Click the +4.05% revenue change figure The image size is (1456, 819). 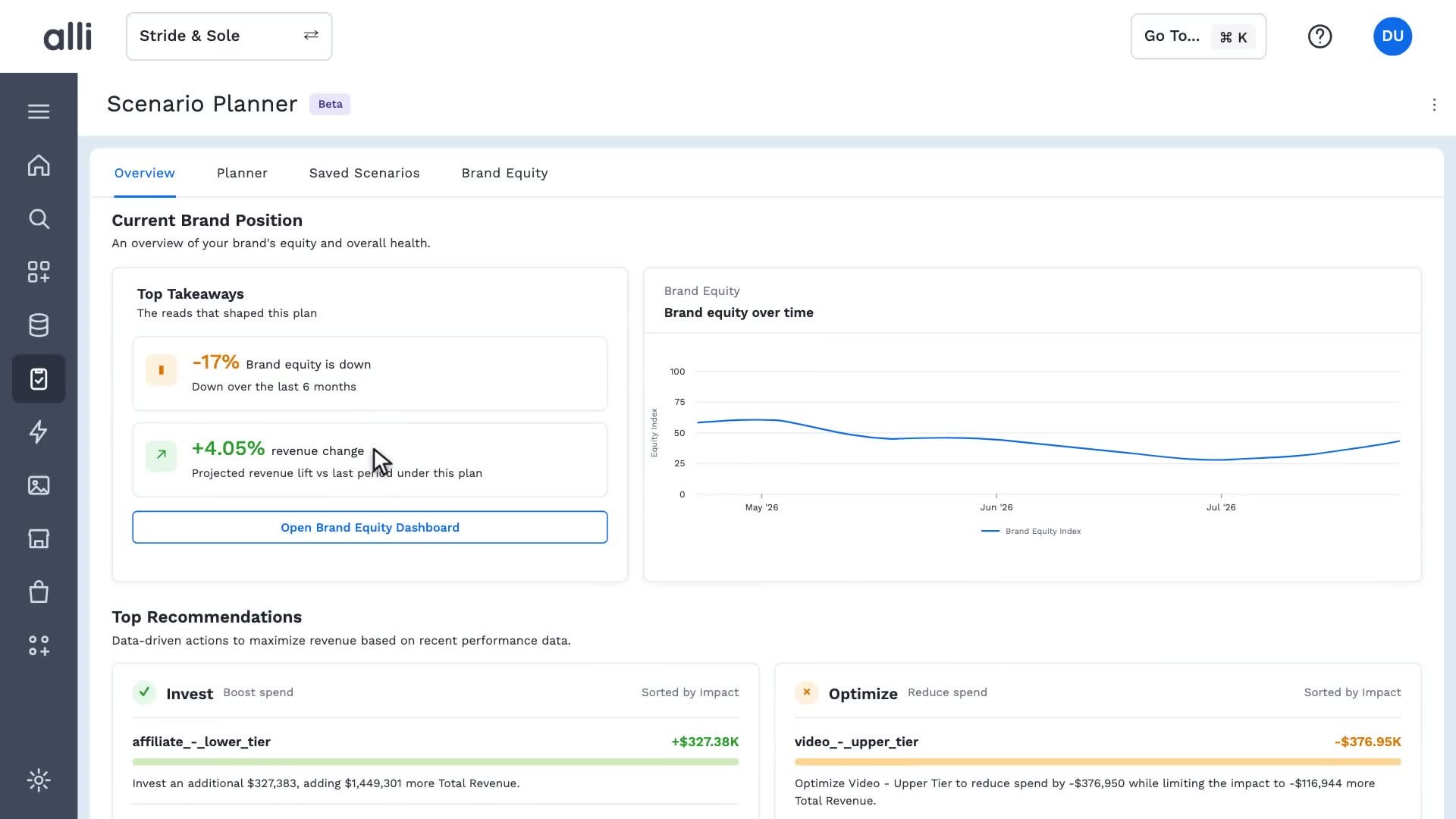tap(228, 448)
